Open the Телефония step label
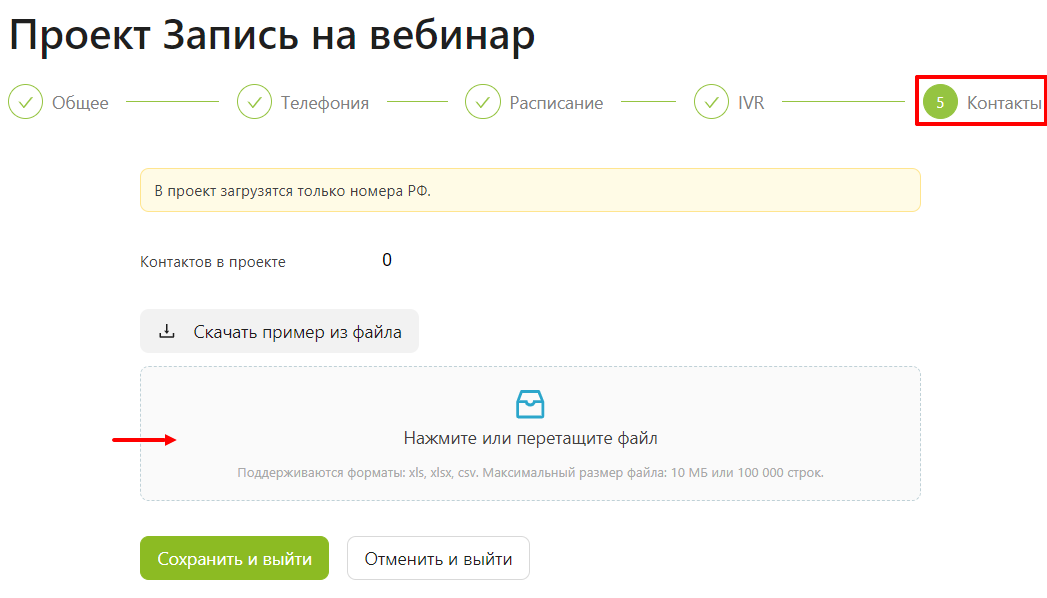The width and height of the screenshot is (1047, 598). [324, 103]
